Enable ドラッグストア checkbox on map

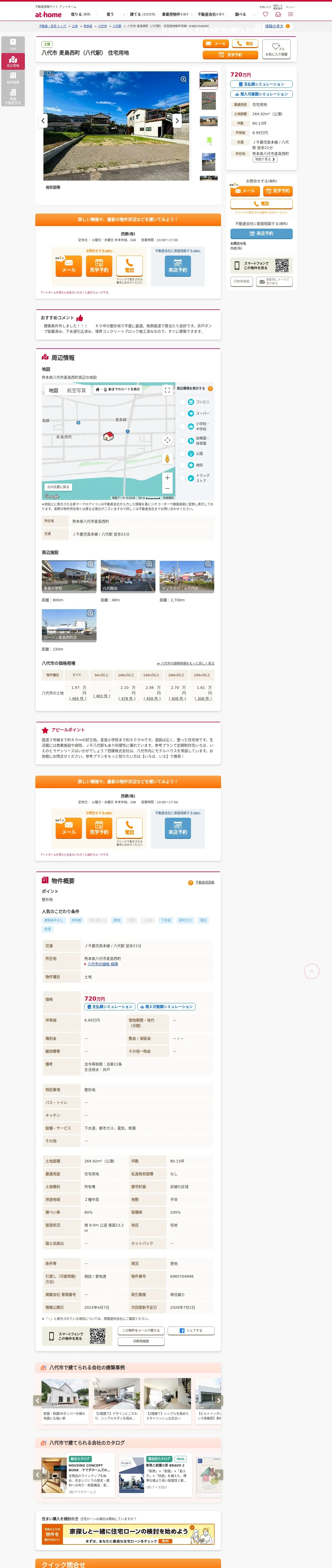pyautogui.click(x=183, y=478)
